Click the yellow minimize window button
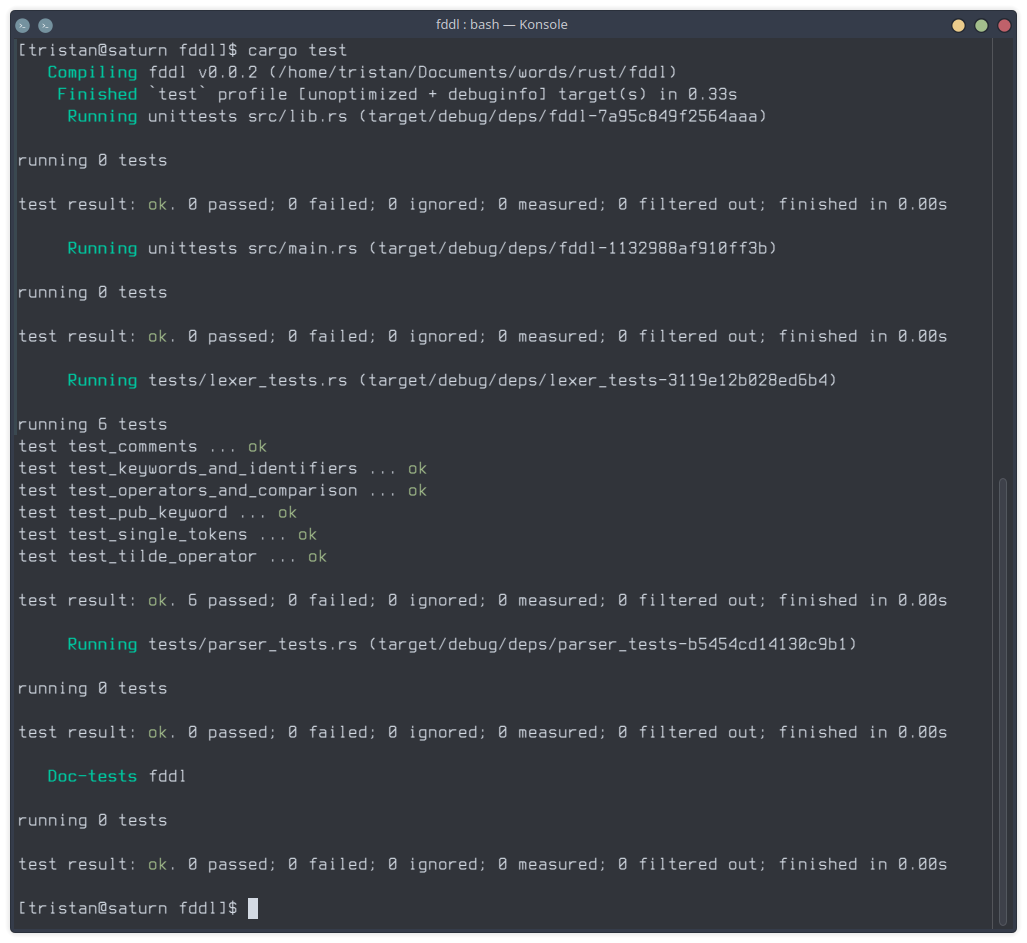 click(958, 26)
